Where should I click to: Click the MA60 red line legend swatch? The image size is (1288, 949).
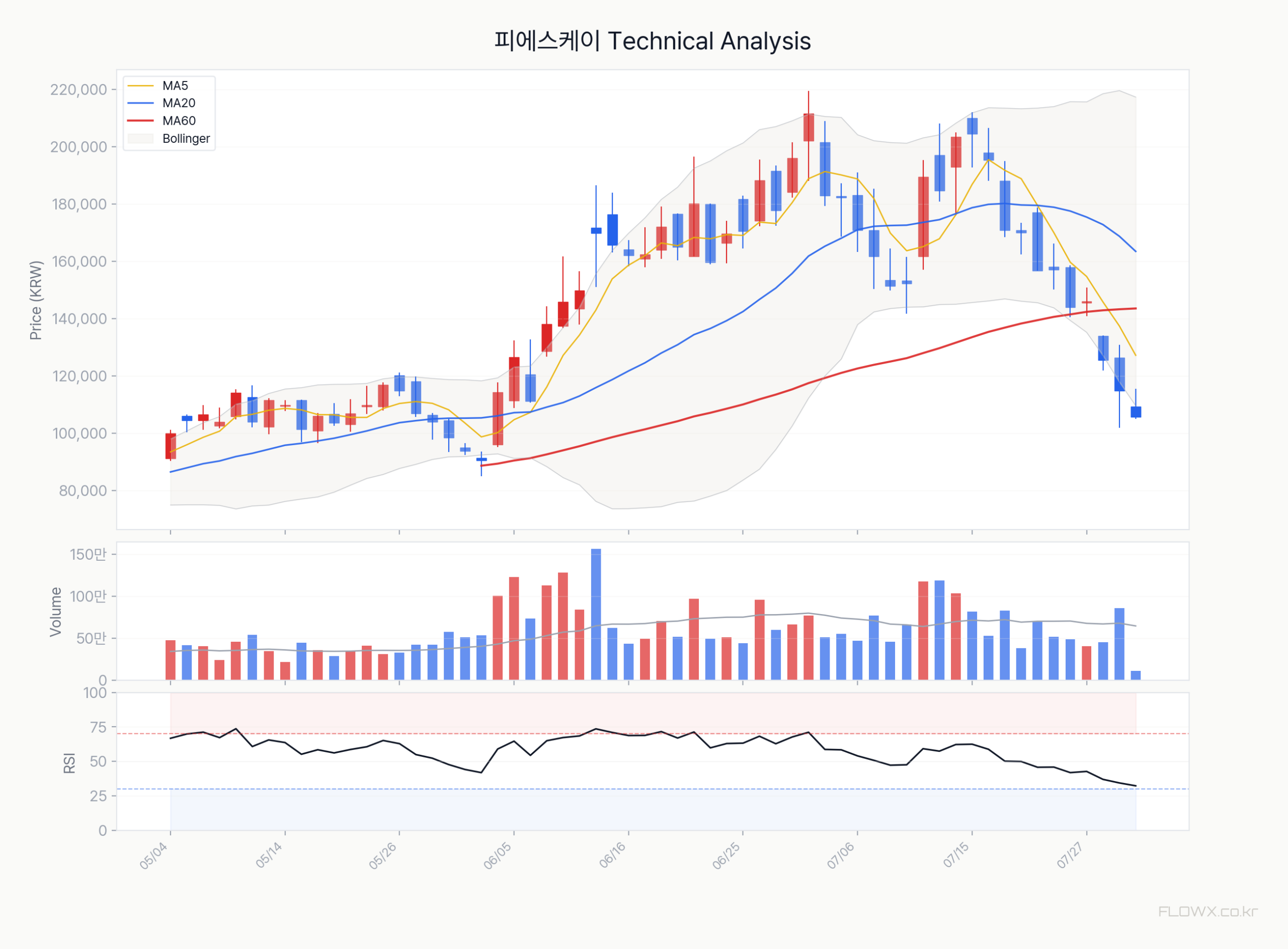tap(140, 121)
